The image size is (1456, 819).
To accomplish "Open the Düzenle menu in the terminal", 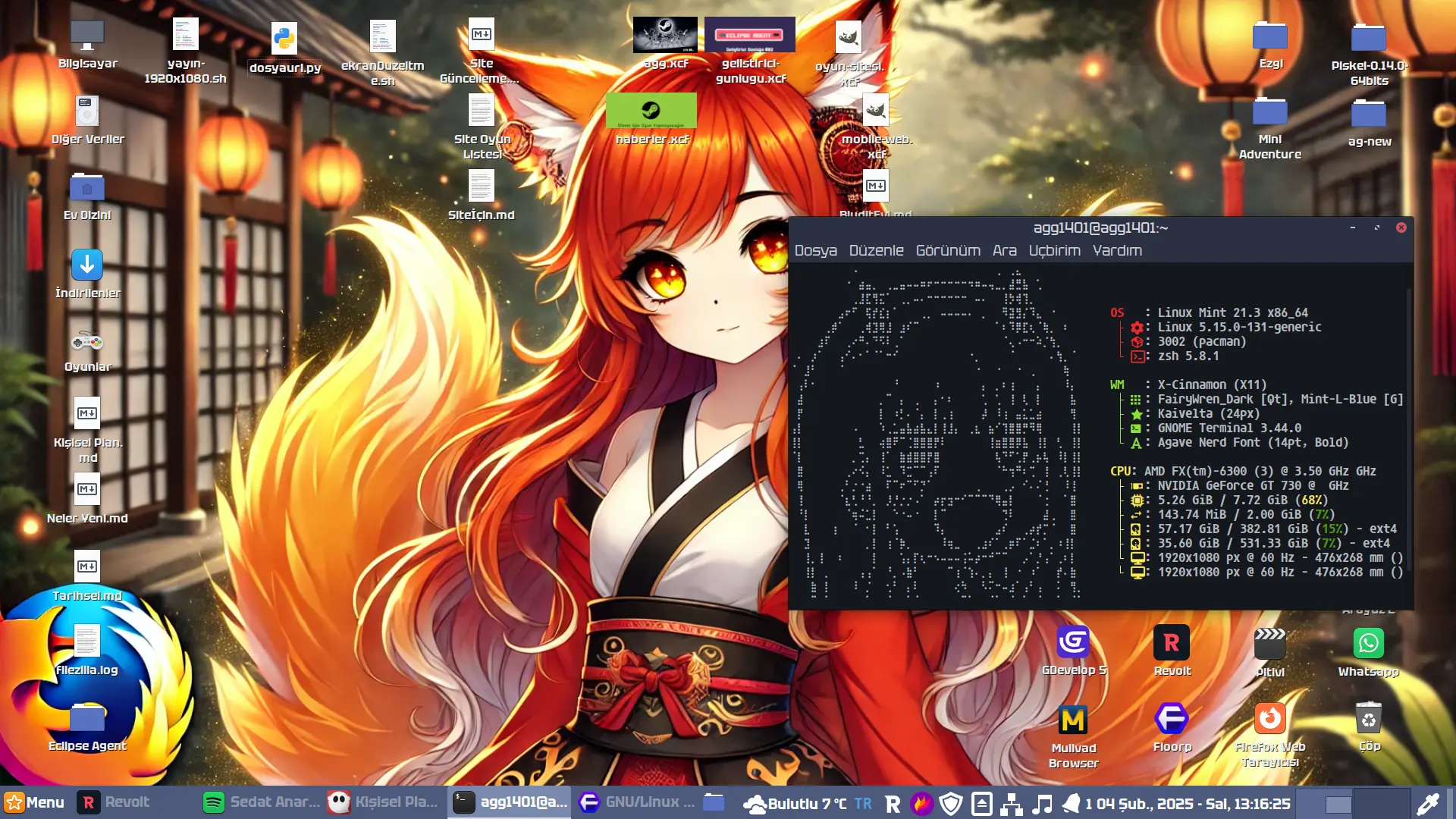I will [876, 250].
